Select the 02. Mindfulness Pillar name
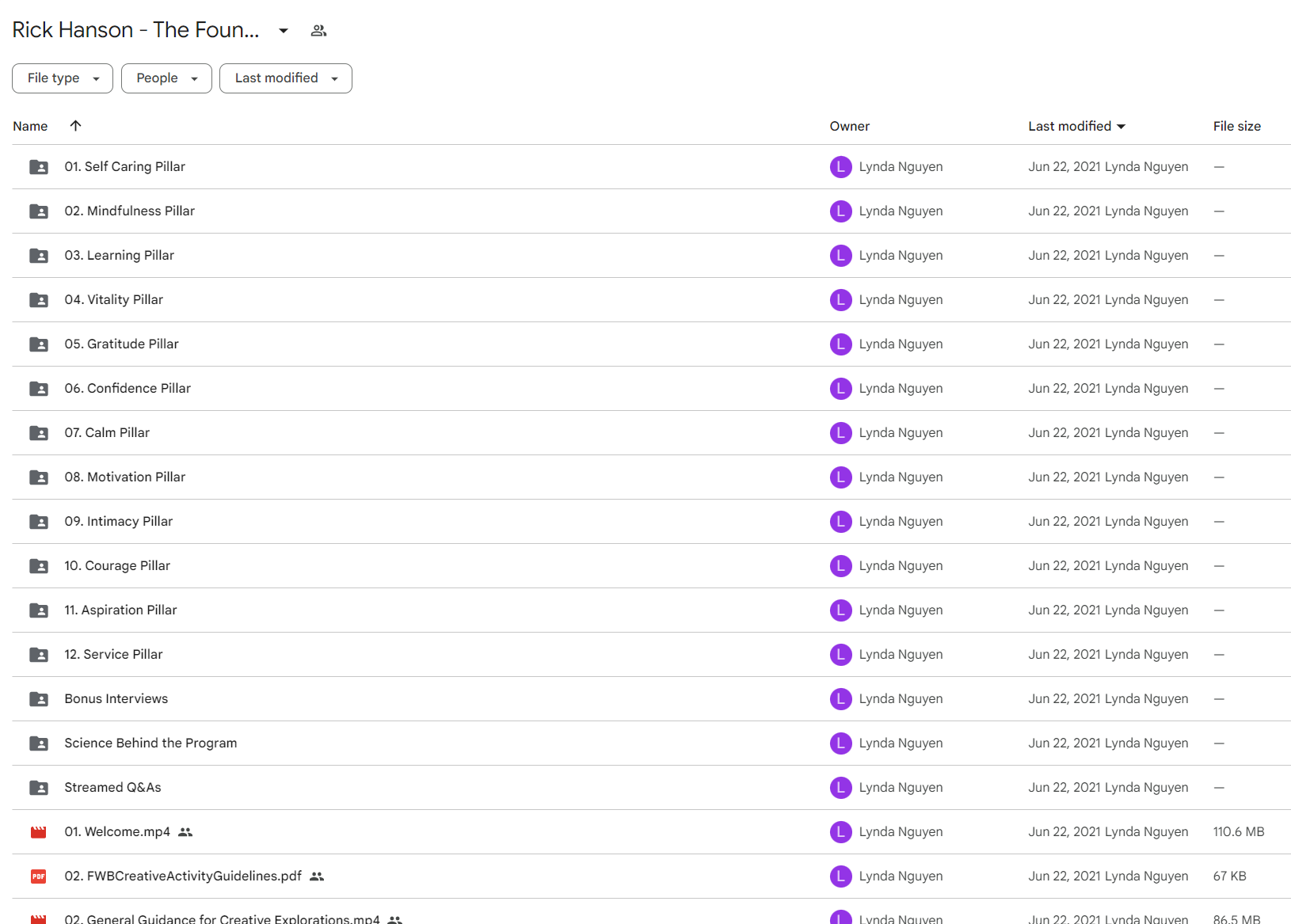The image size is (1291, 924). coord(130,211)
